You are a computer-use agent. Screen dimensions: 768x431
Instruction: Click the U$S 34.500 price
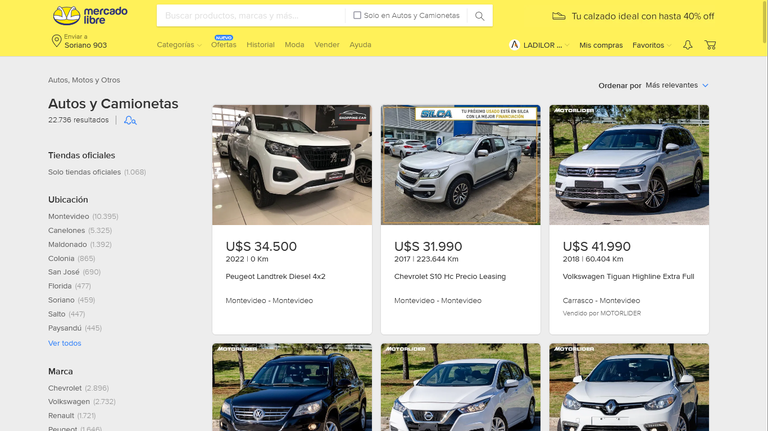(x=261, y=246)
